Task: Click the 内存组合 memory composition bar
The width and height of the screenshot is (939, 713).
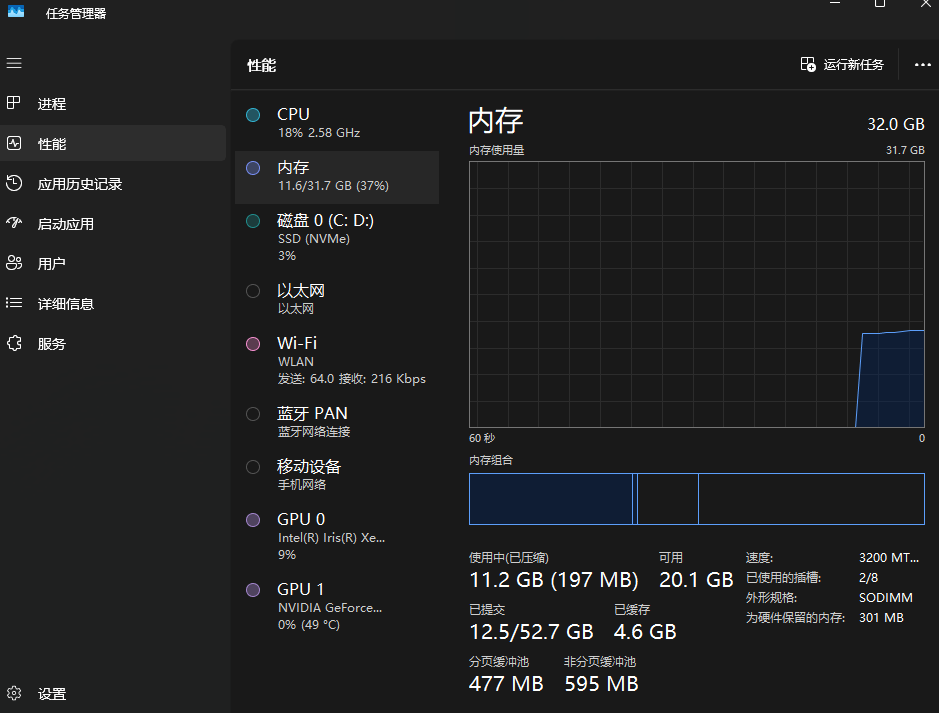Action: pyautogui.click(x=696, y=499)
